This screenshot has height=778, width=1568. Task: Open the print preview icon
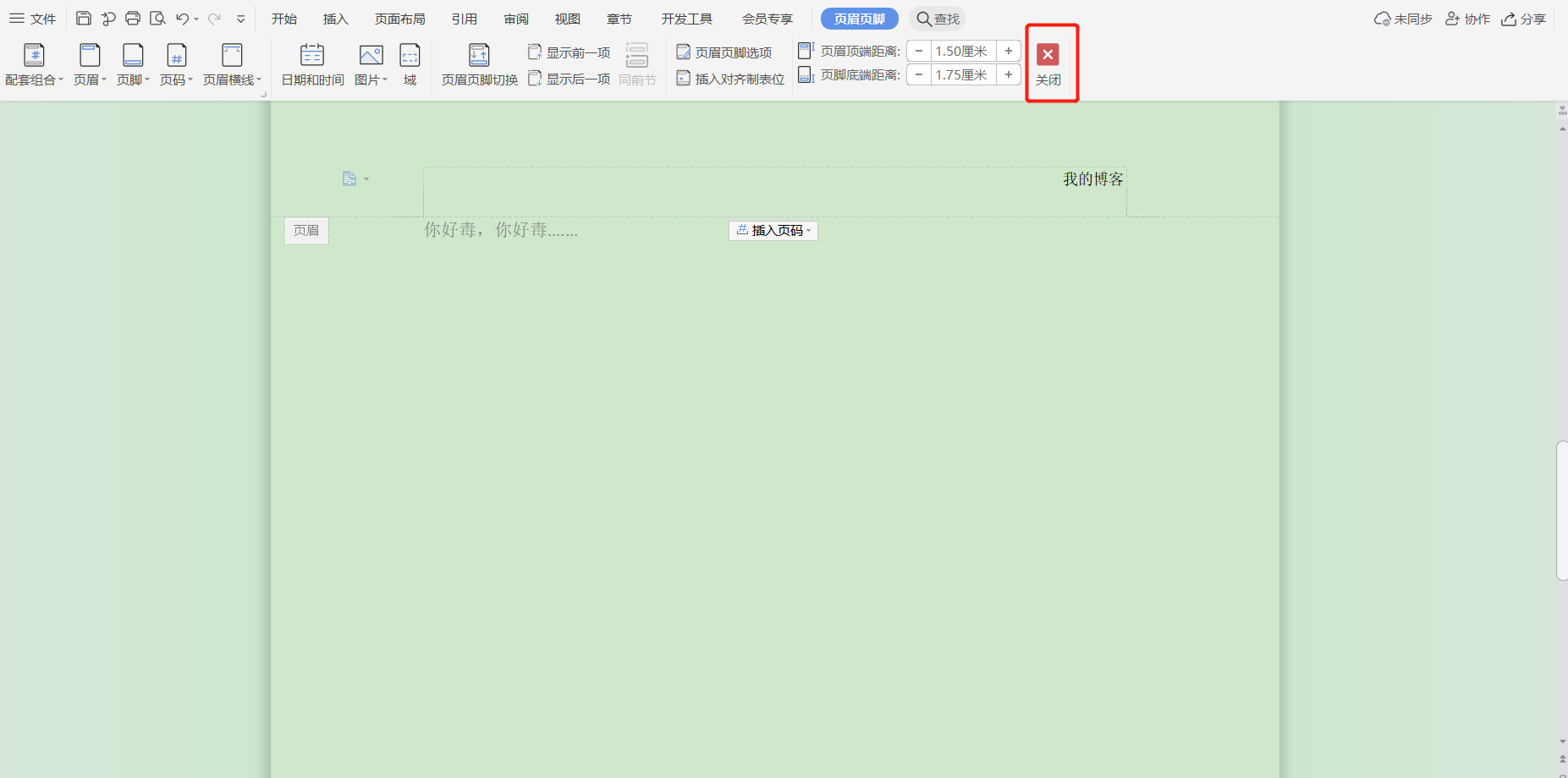[157, 18]
